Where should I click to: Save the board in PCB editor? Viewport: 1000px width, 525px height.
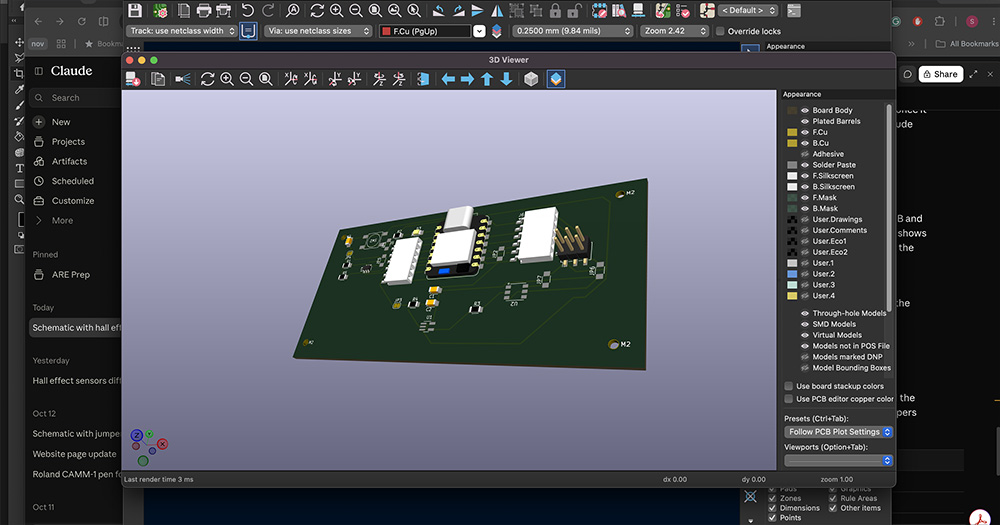[135, 10]
